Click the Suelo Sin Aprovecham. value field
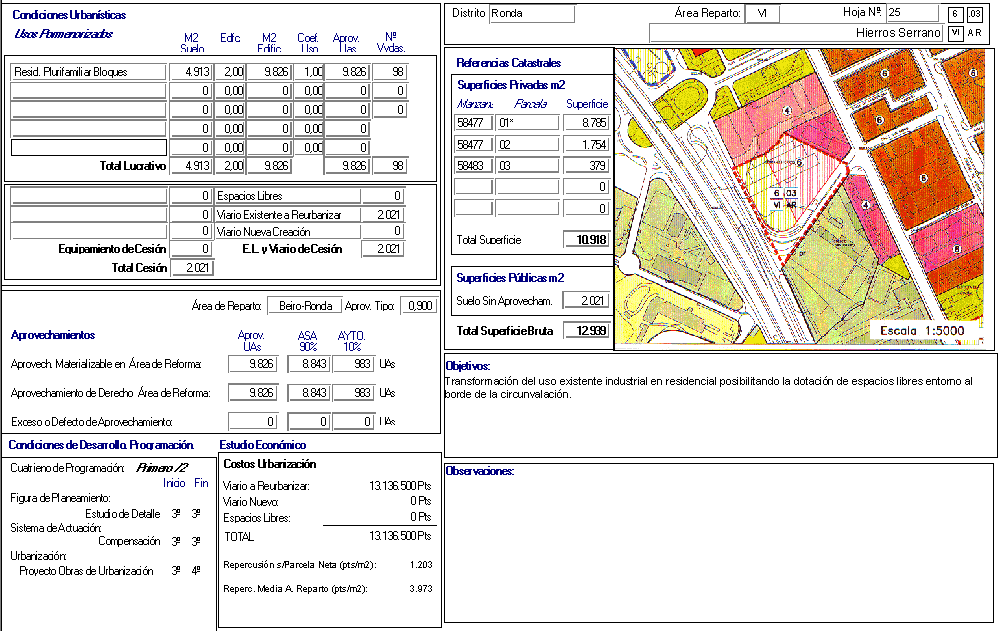The height and width of the screenshot is (631, 1000). (585, 301)
